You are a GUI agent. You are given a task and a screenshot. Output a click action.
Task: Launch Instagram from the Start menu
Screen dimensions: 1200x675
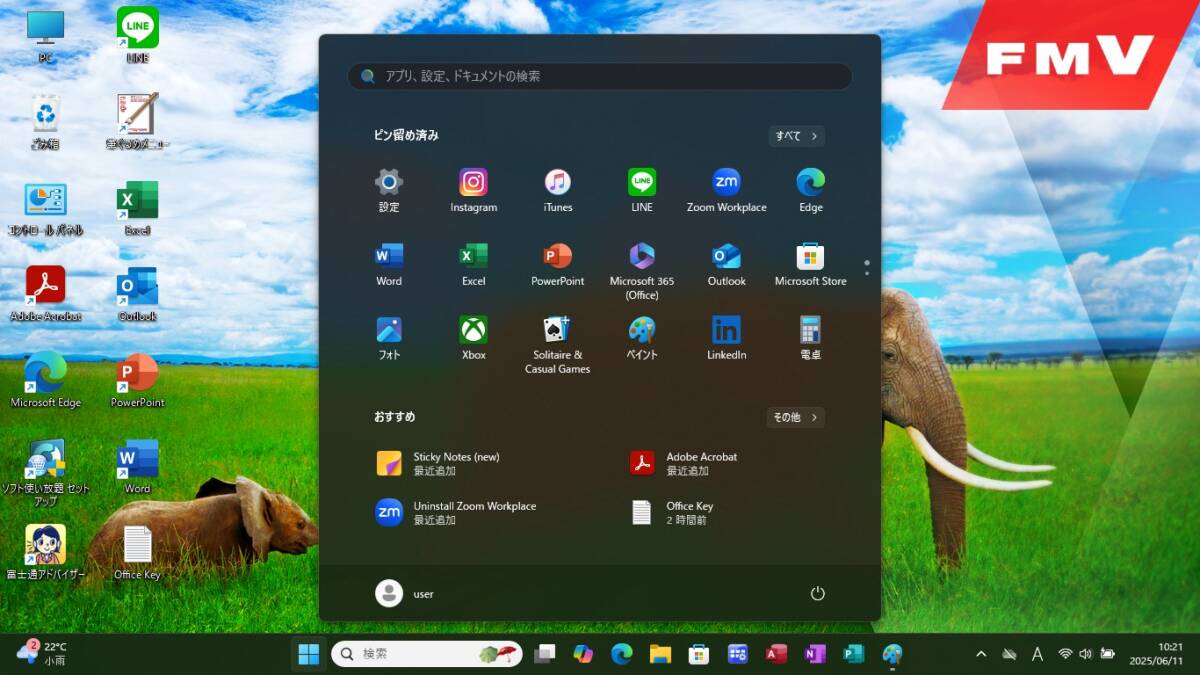pyautogui.click(x=473, y=190)
